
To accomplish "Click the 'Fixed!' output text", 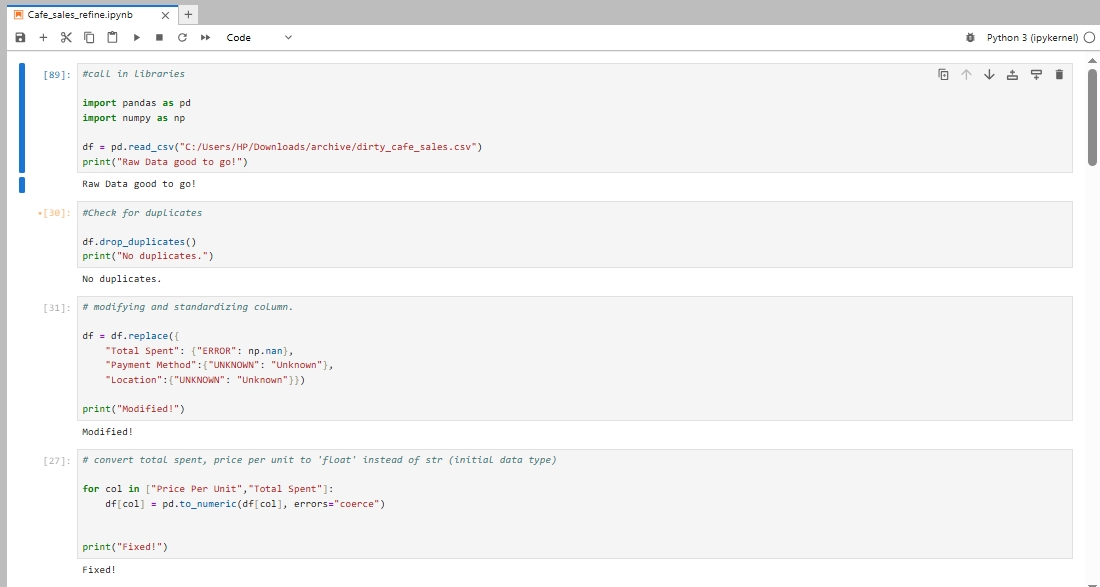I will click(x=99, y=570).
